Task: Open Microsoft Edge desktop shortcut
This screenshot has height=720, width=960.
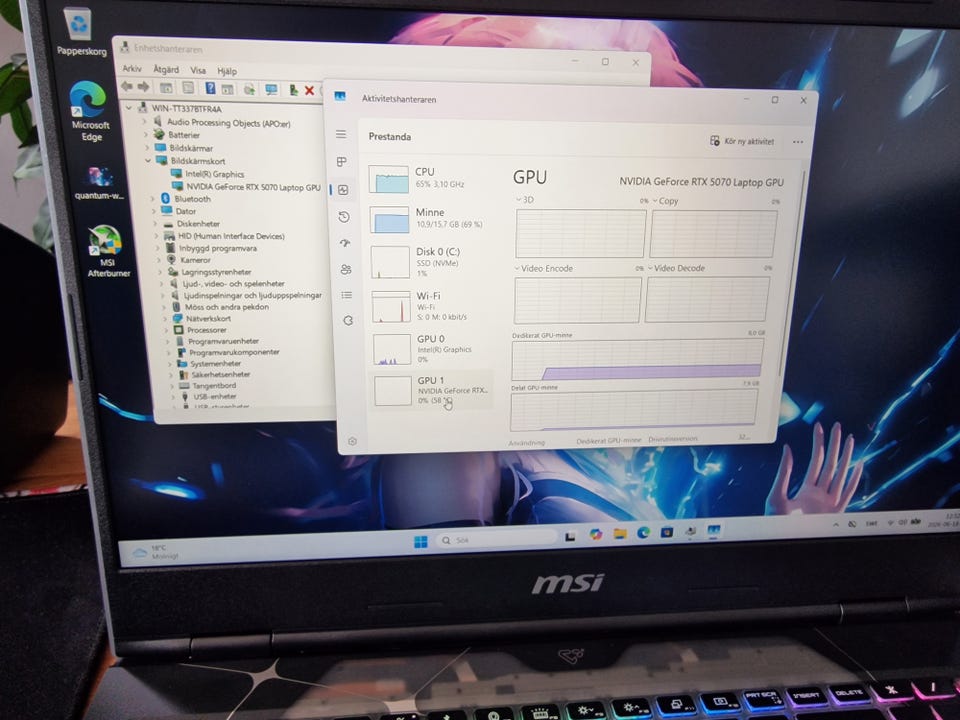Action: click(90, 111)
